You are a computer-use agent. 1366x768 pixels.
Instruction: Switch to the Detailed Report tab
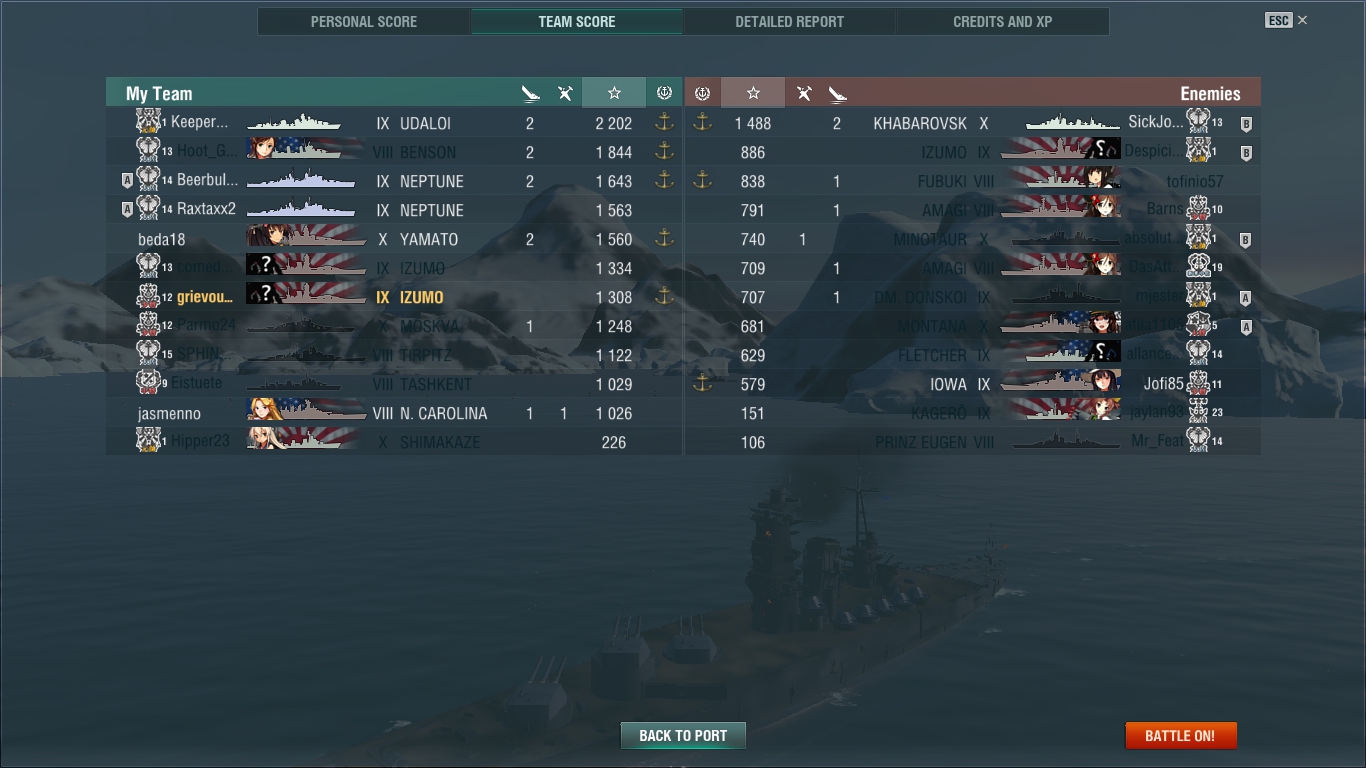789,21
